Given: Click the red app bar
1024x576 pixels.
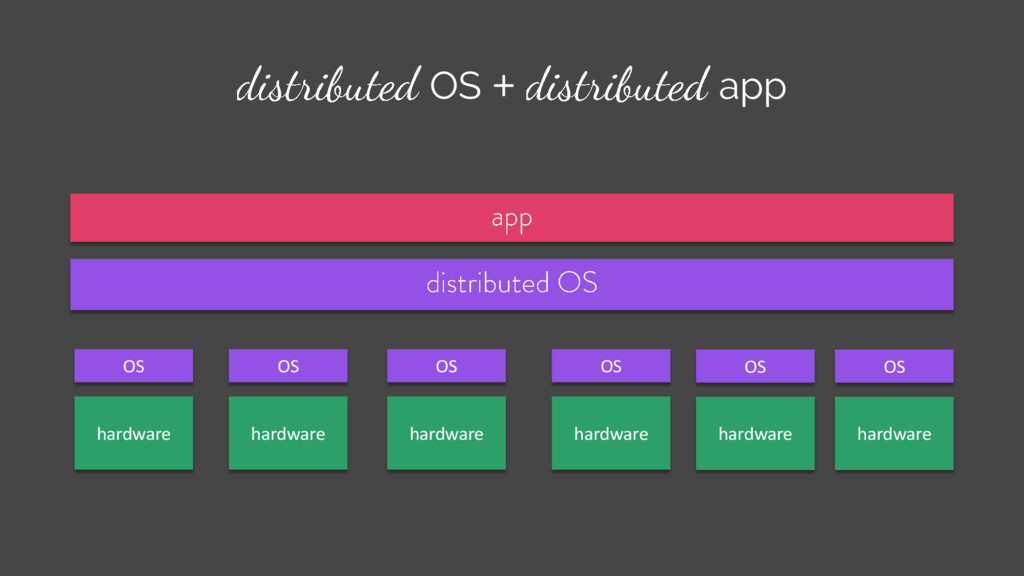Looking at the screenshot, I should 511,217.
